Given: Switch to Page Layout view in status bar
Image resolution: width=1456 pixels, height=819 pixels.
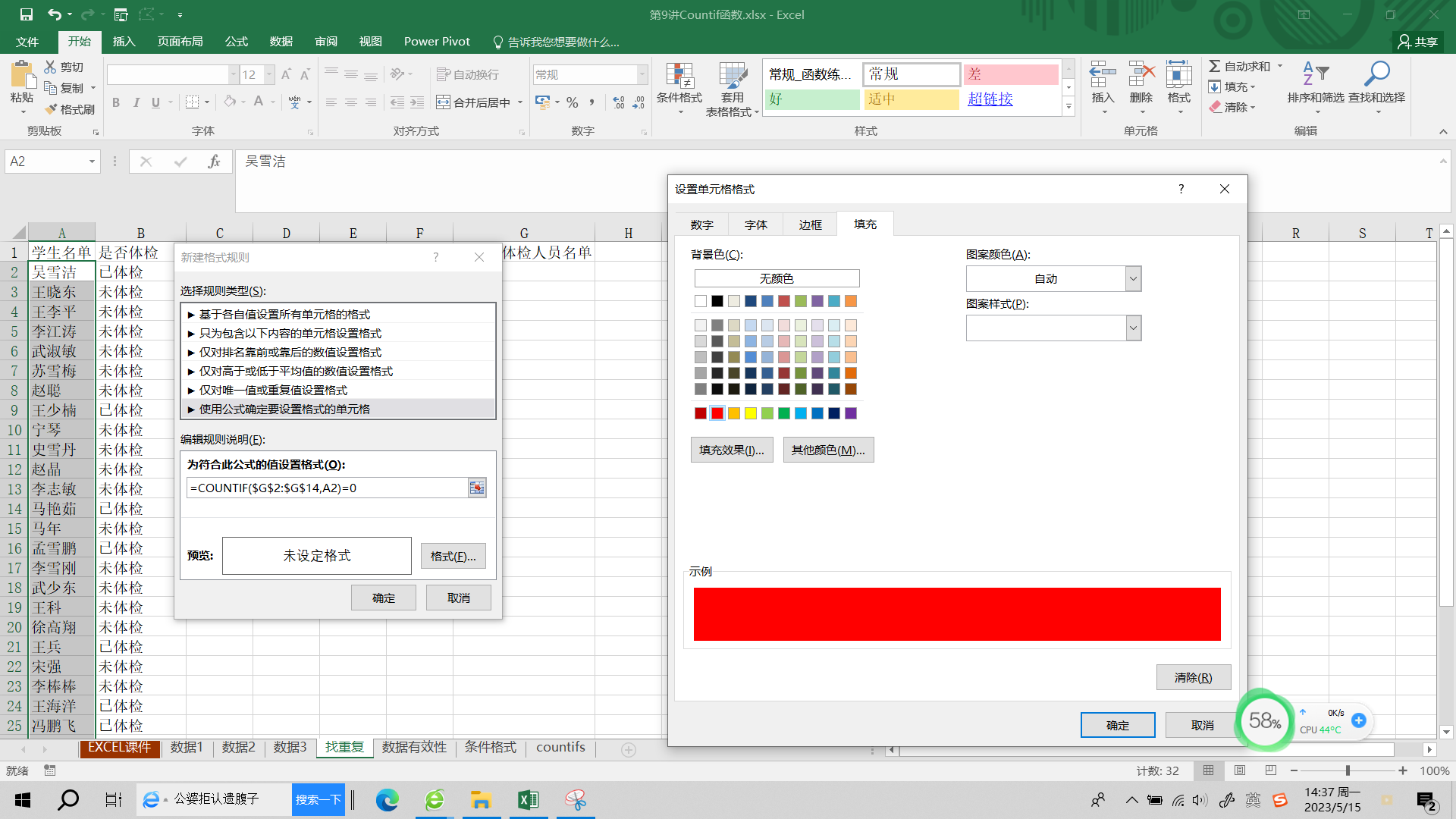Looking at the screenshot, I should pyautogui.click(x=1240, y=770).
